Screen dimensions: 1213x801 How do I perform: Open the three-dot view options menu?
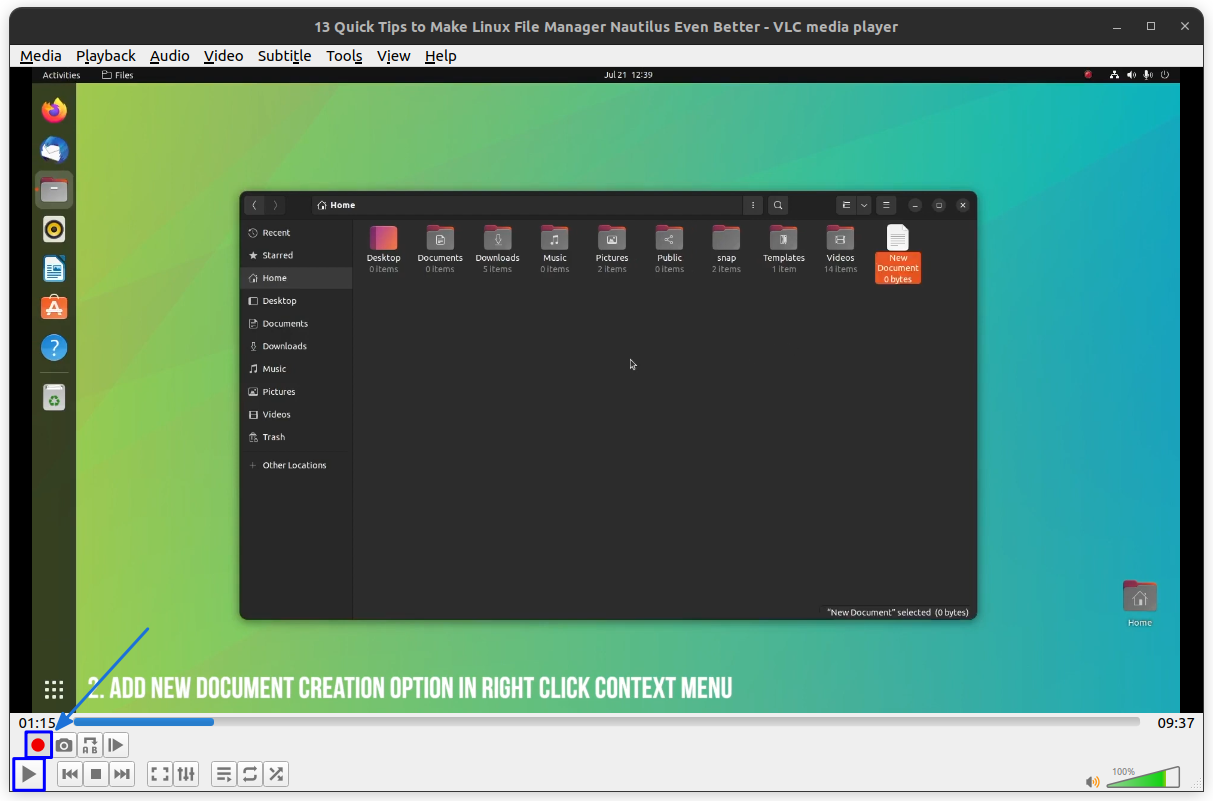pos(753,205)
